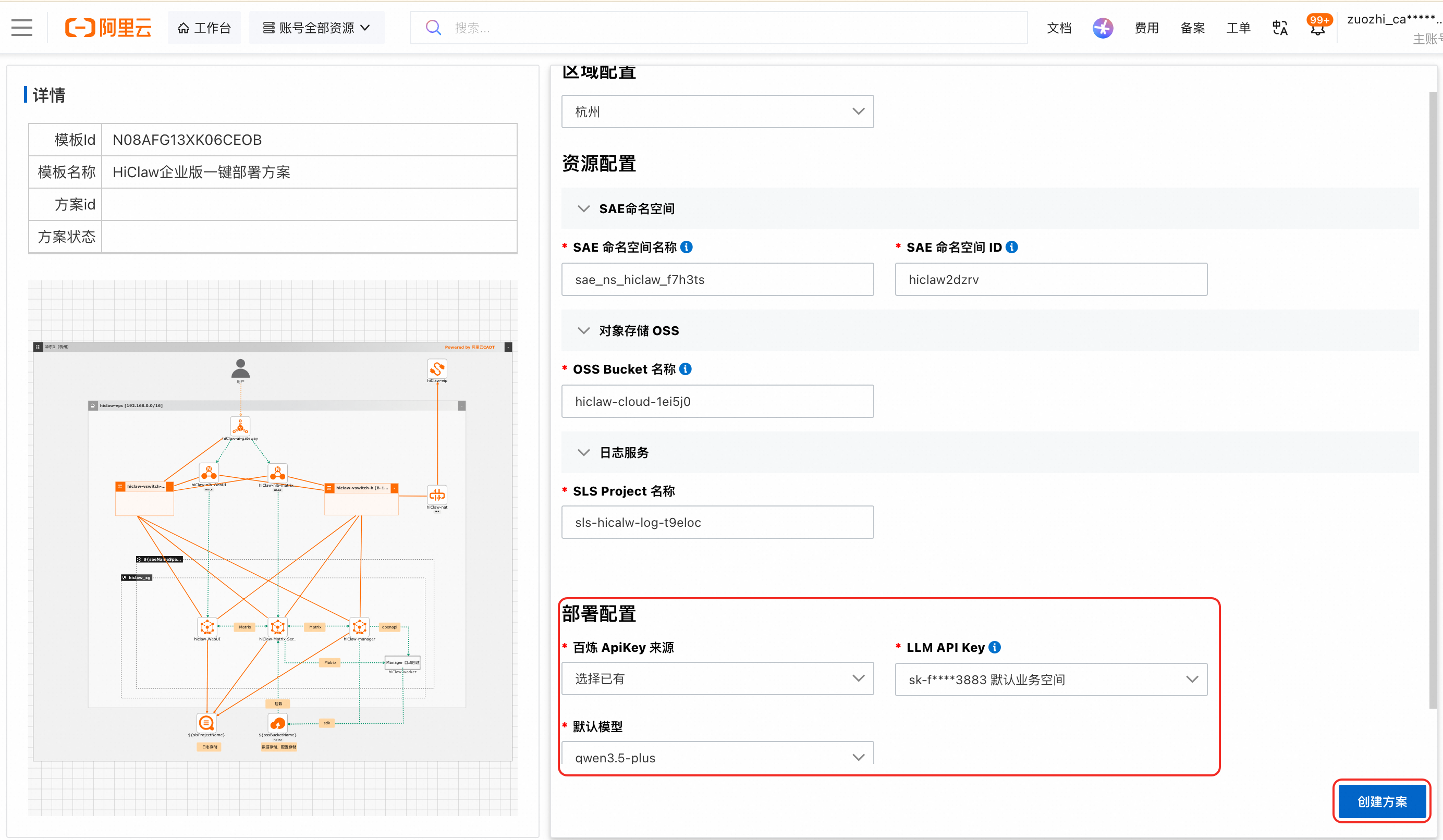
Task: Click template name HiClaw企业版一键部署方案
Action: coord(202,172)
